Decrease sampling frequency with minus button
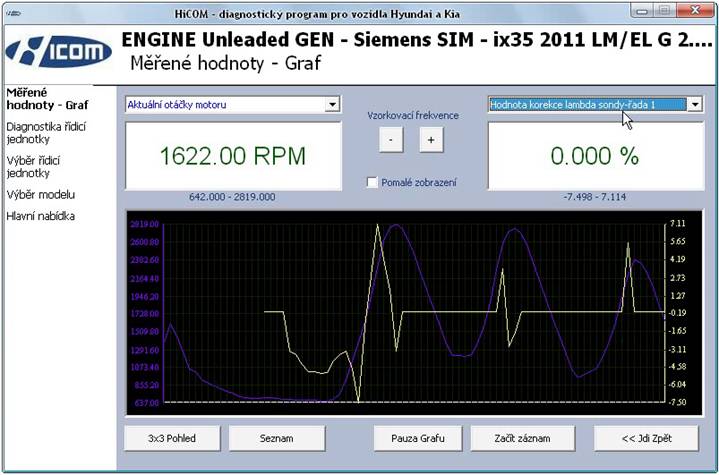 click(x=392, y=141)
